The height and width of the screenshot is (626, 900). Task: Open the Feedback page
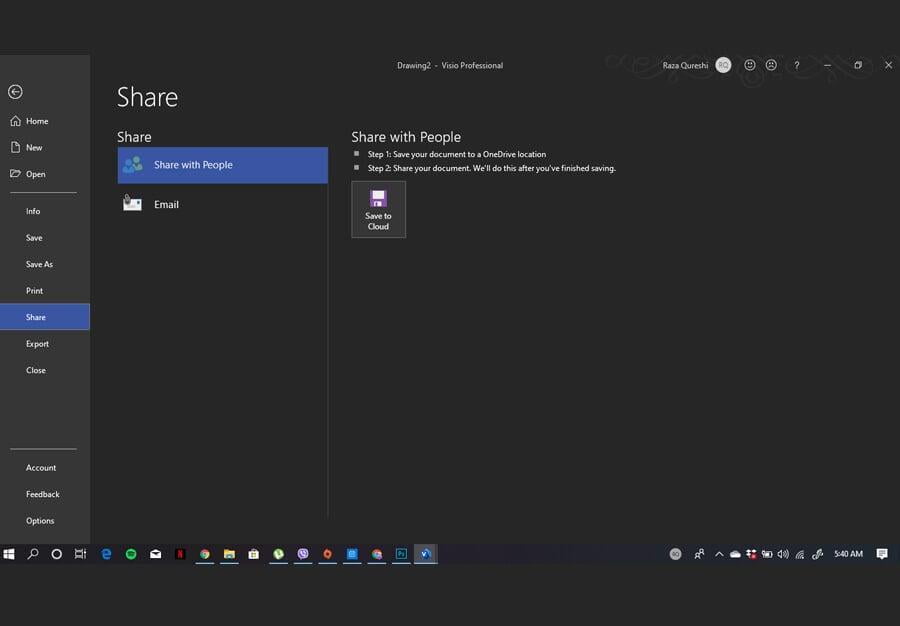click(45, 494)
